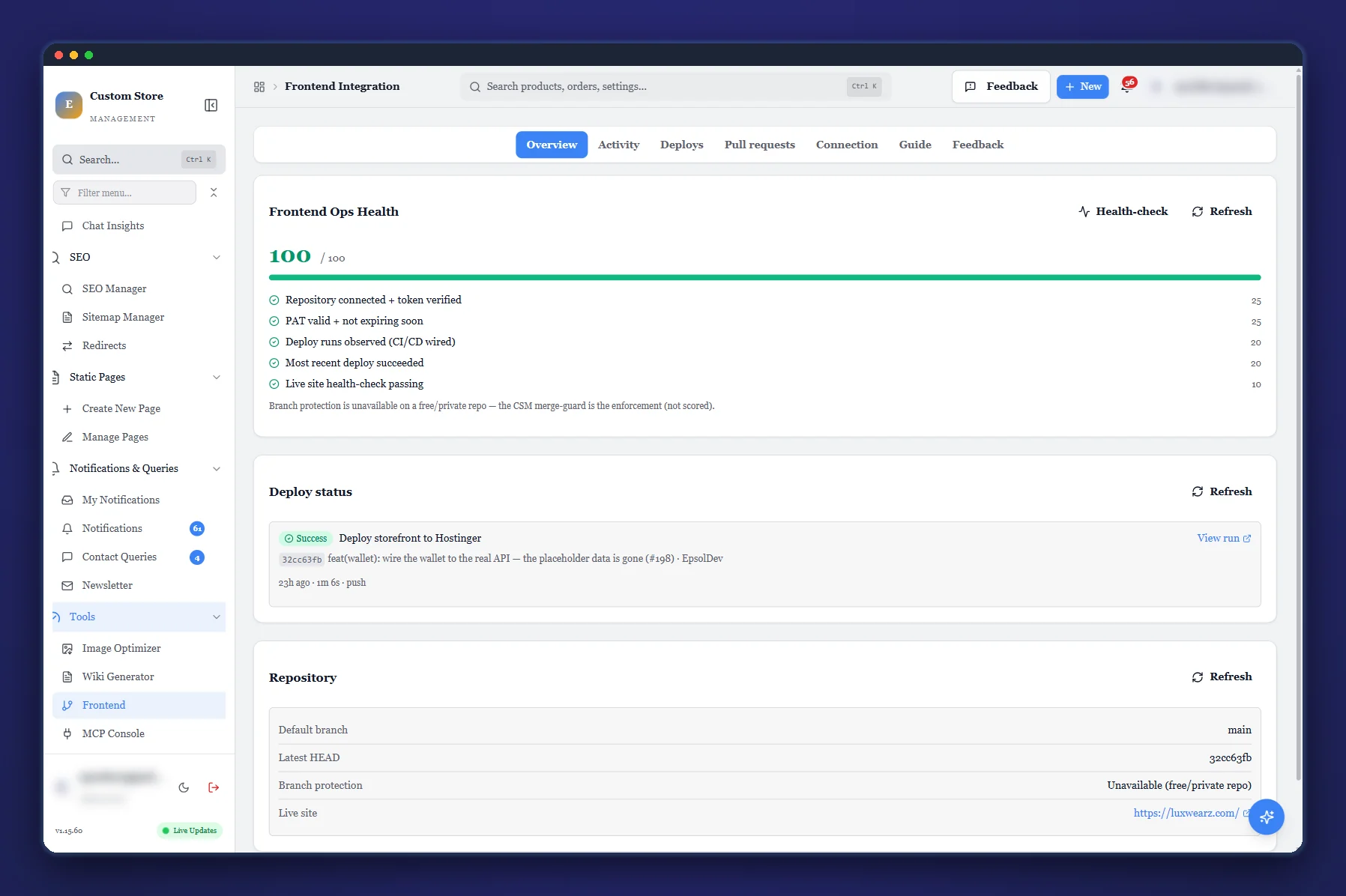This screenshot has height=896, width=1346.
Task: Toggle dark mode moon icon
Action: pos(184,787)
